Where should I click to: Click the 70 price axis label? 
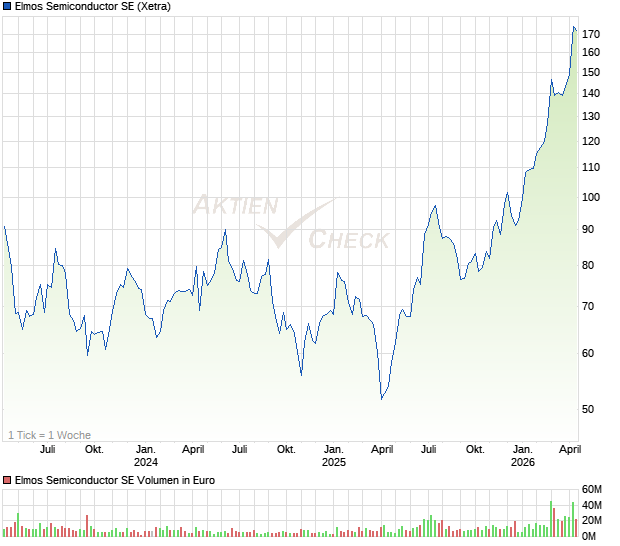click(588, 306)
